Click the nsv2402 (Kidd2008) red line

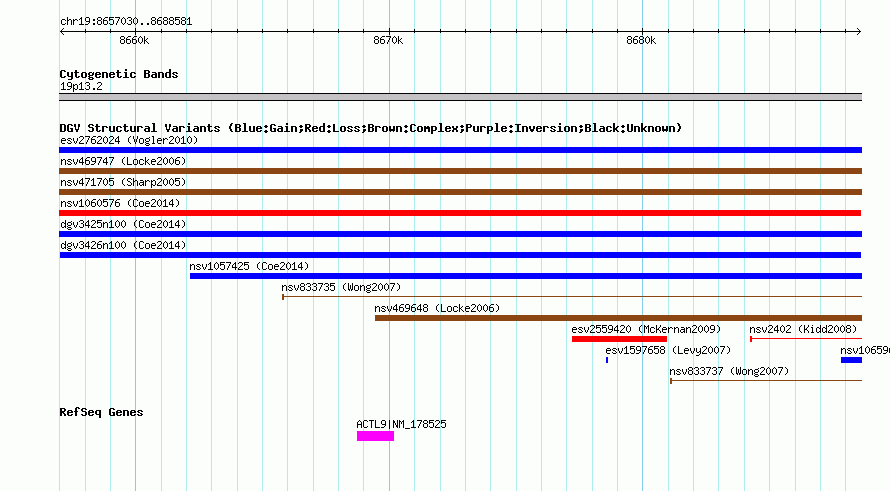[806, 339]
